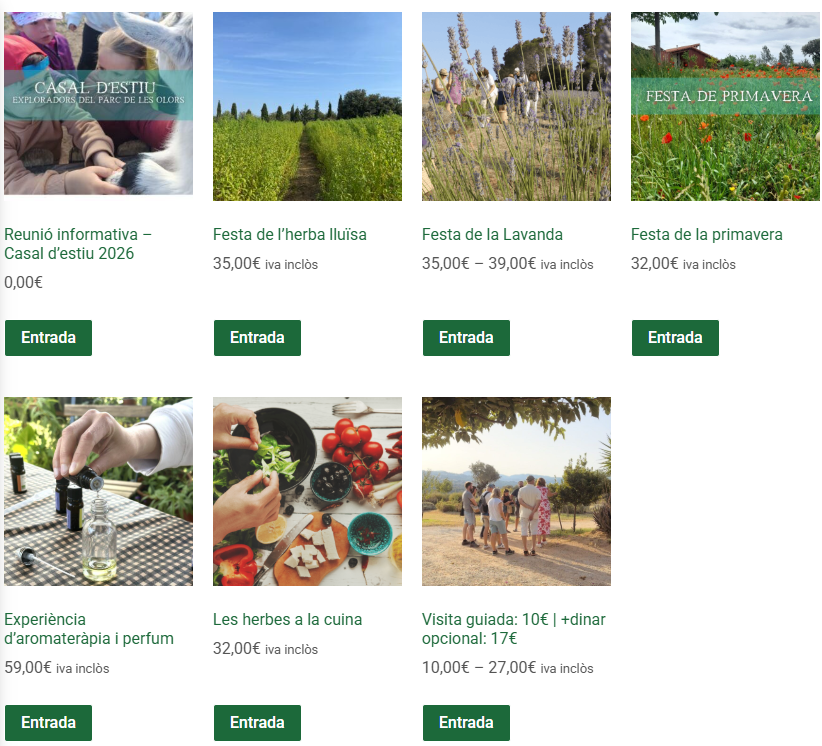Open the guided tour group photo
The image size is (822, 746).
pos(516,491)
